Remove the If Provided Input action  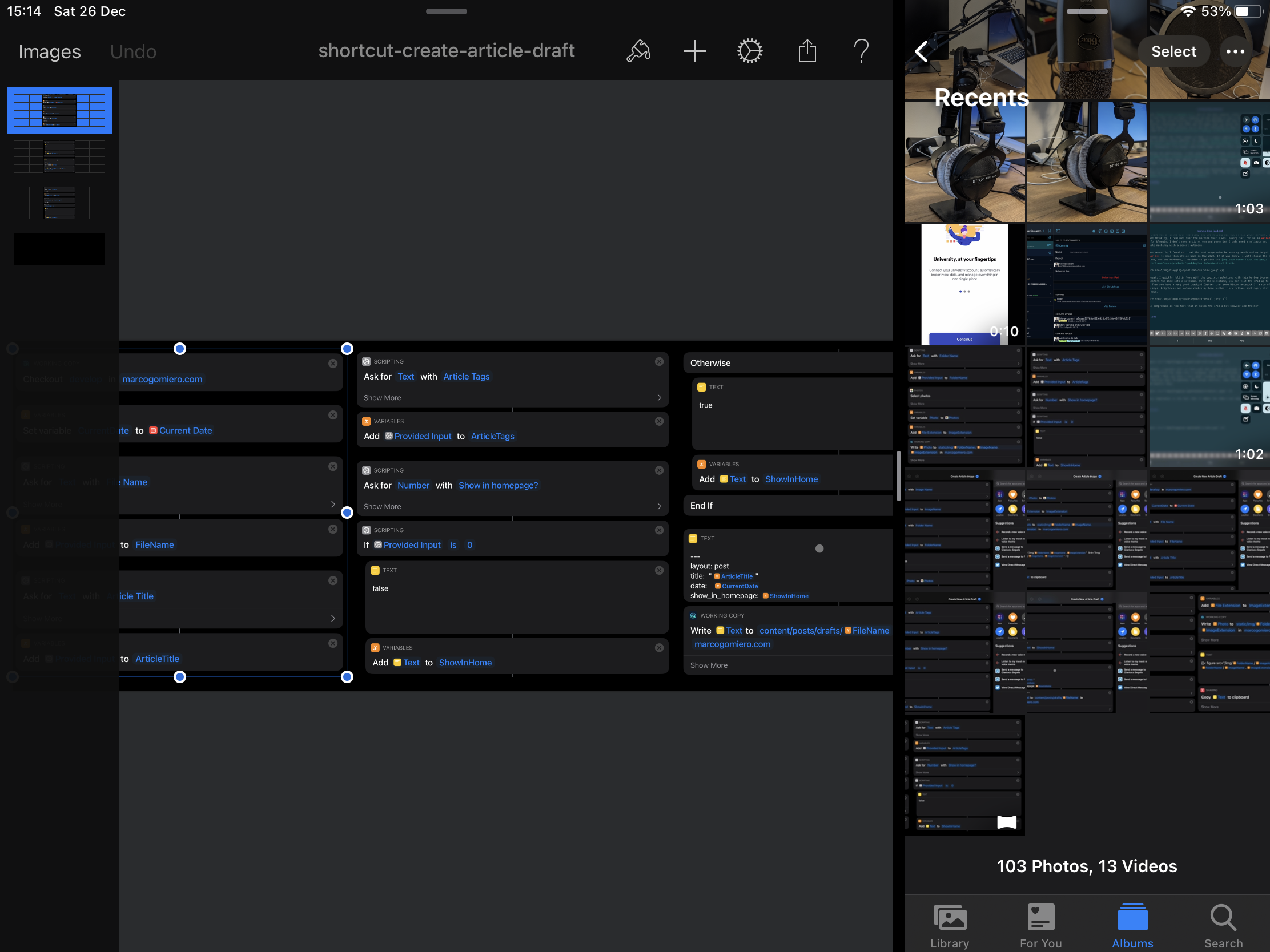pos(659,530)
